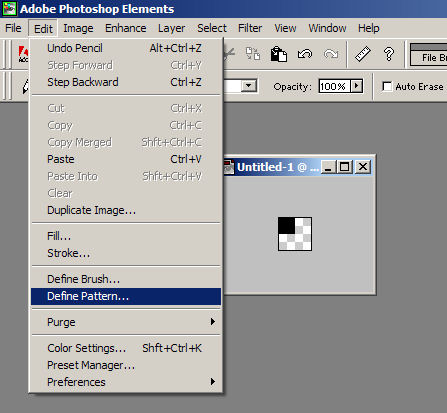
Task: Open the Help question mark icon
Action: (x=389, y=54)
